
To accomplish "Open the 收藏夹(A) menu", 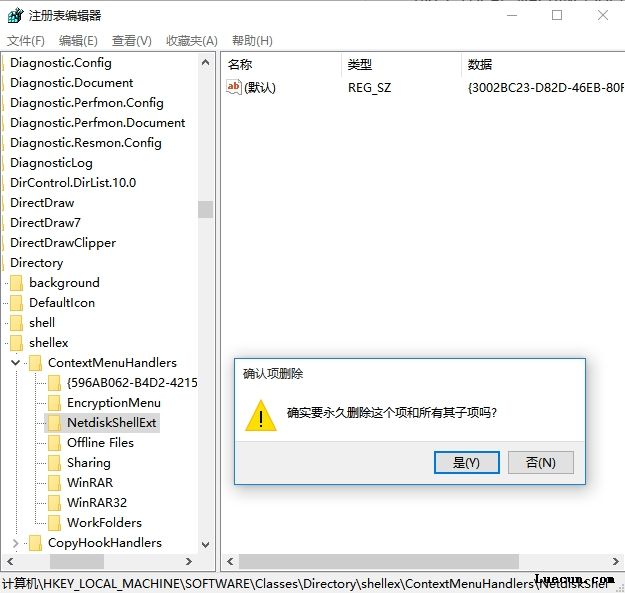I will [x=192, y=41].
